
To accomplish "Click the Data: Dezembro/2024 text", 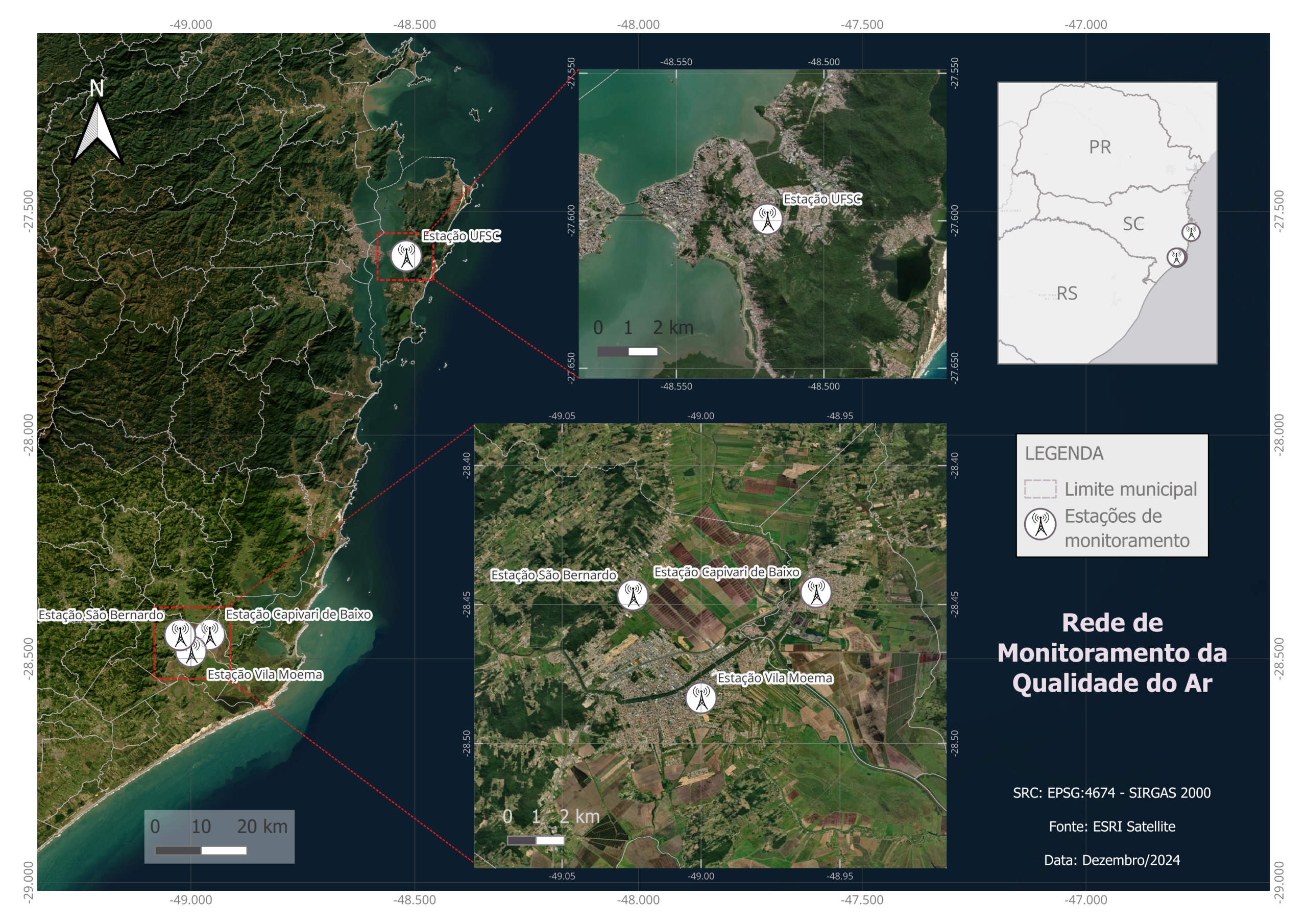I will click(1112, 860).
